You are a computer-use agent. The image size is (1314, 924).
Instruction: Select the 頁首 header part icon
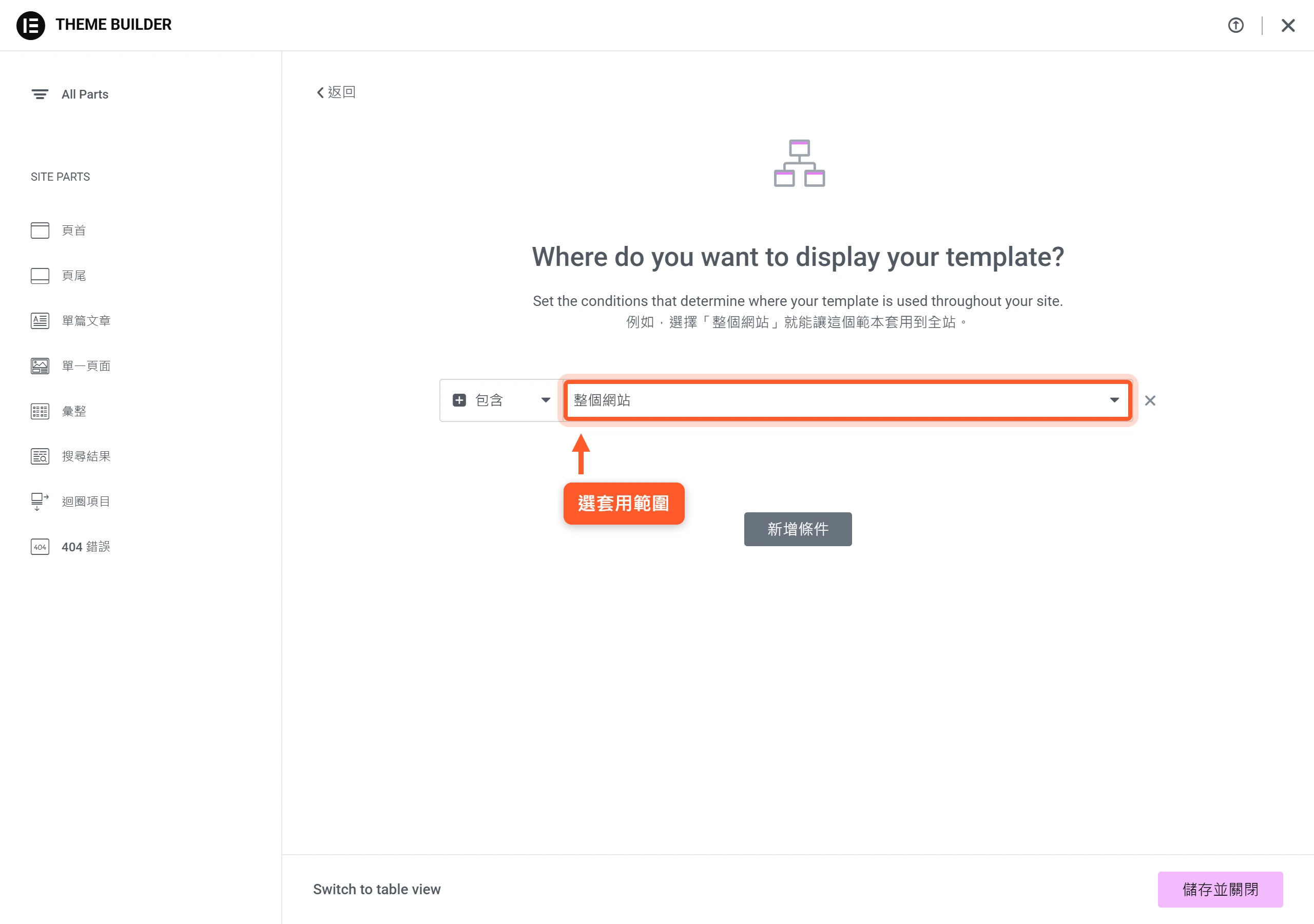pyautogui.click(x=40, y=230)
